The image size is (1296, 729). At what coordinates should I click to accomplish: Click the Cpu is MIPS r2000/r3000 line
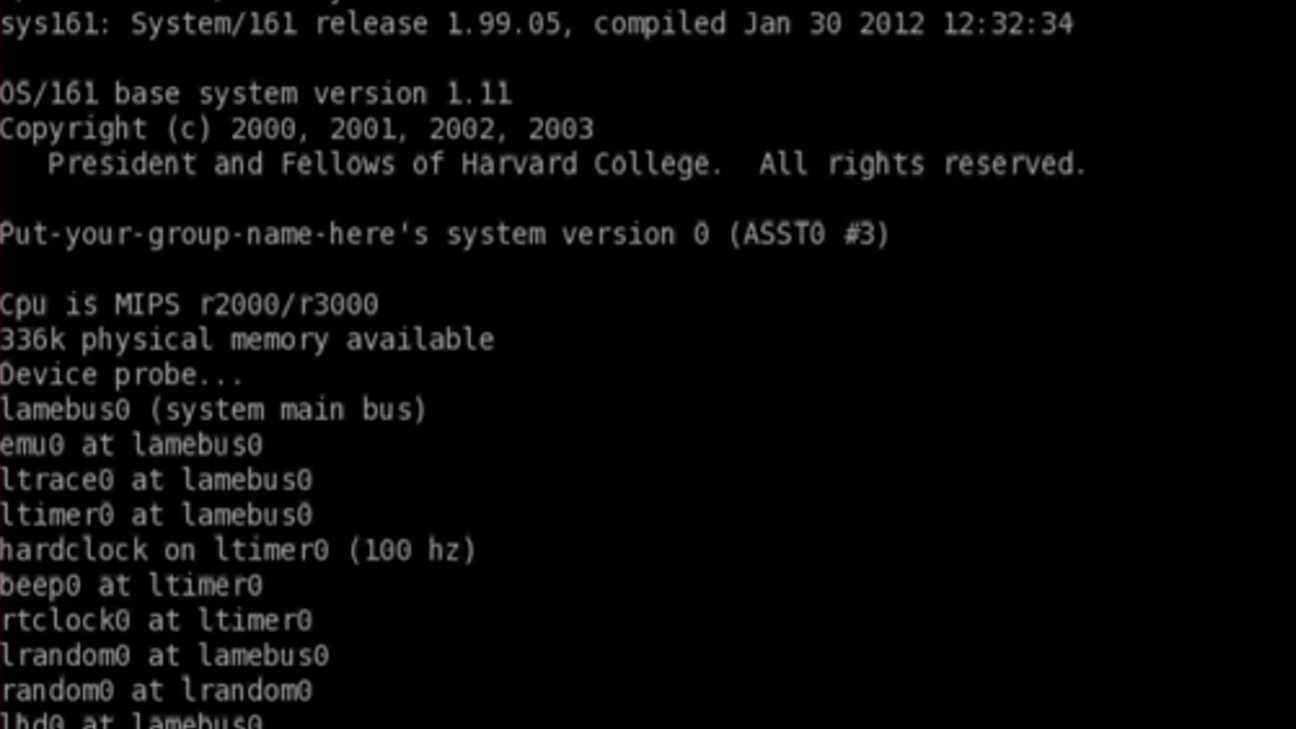[x=189, y=304]
